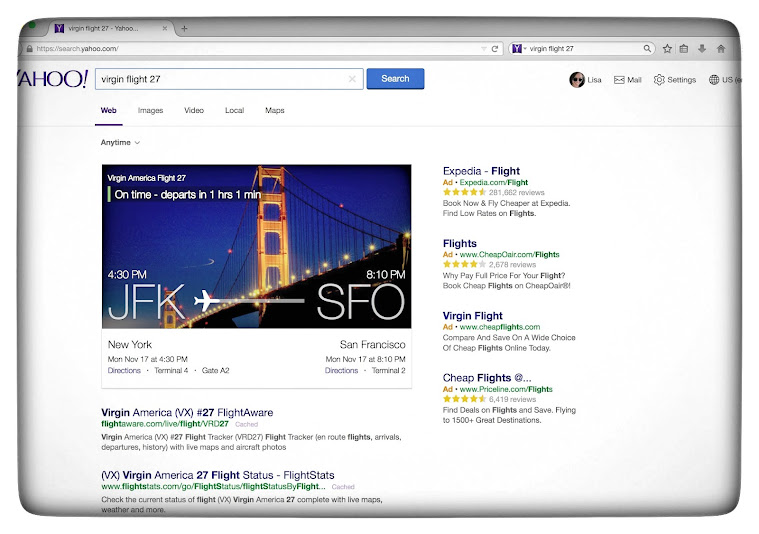Click the Priceline star rating
759x534 pixels.
coord(464,399)
